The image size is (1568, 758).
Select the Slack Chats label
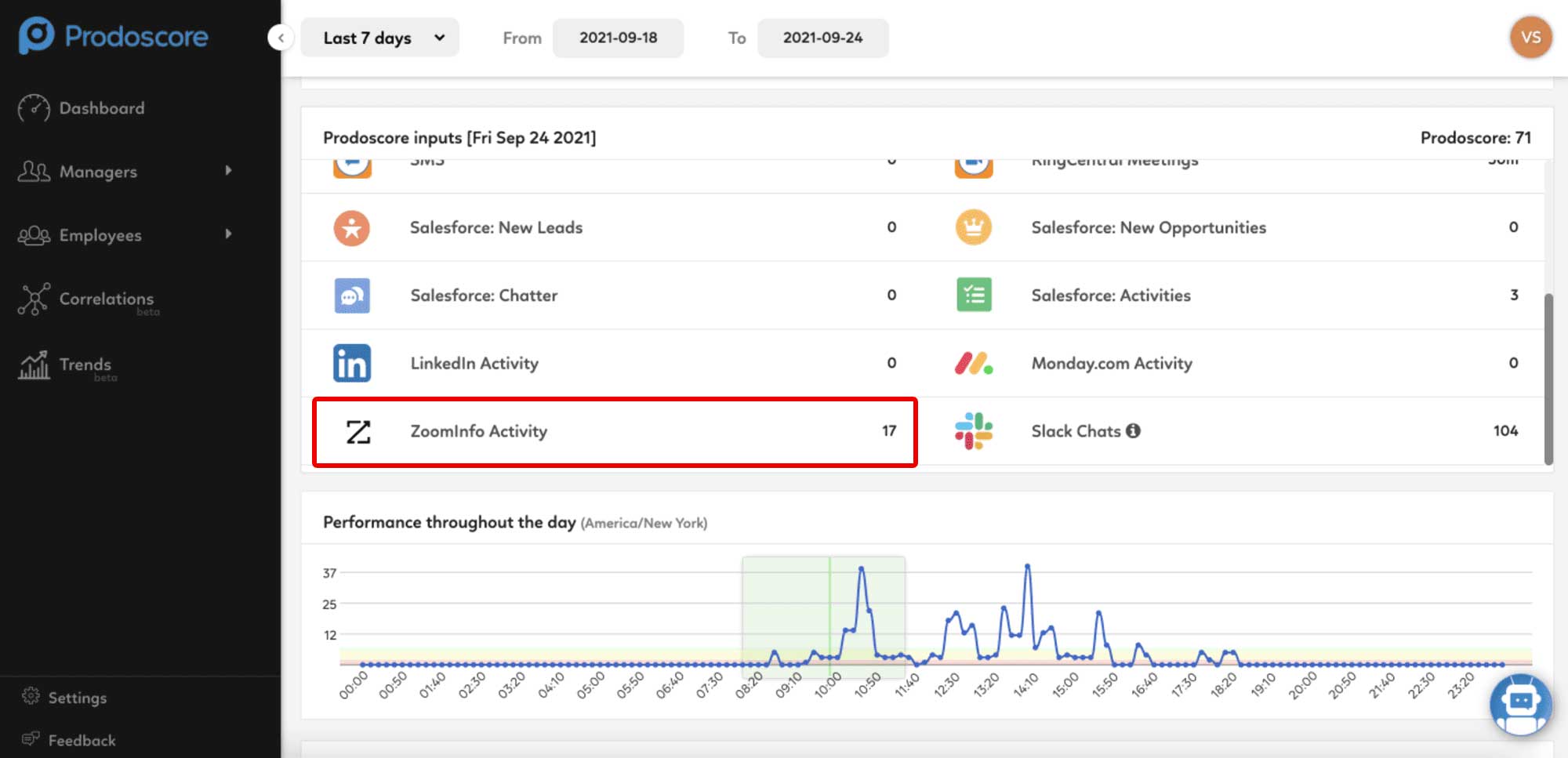(1076, 431)
